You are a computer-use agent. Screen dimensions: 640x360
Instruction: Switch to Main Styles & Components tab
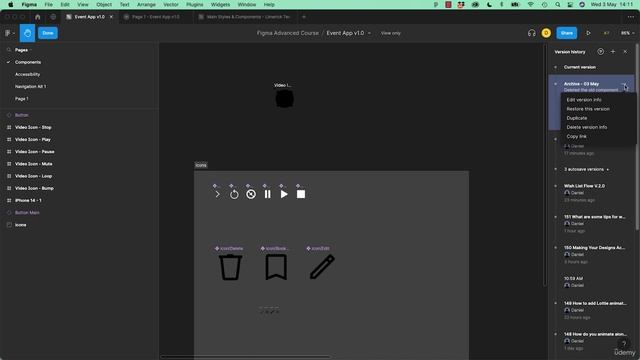click(x=248, y=17)
